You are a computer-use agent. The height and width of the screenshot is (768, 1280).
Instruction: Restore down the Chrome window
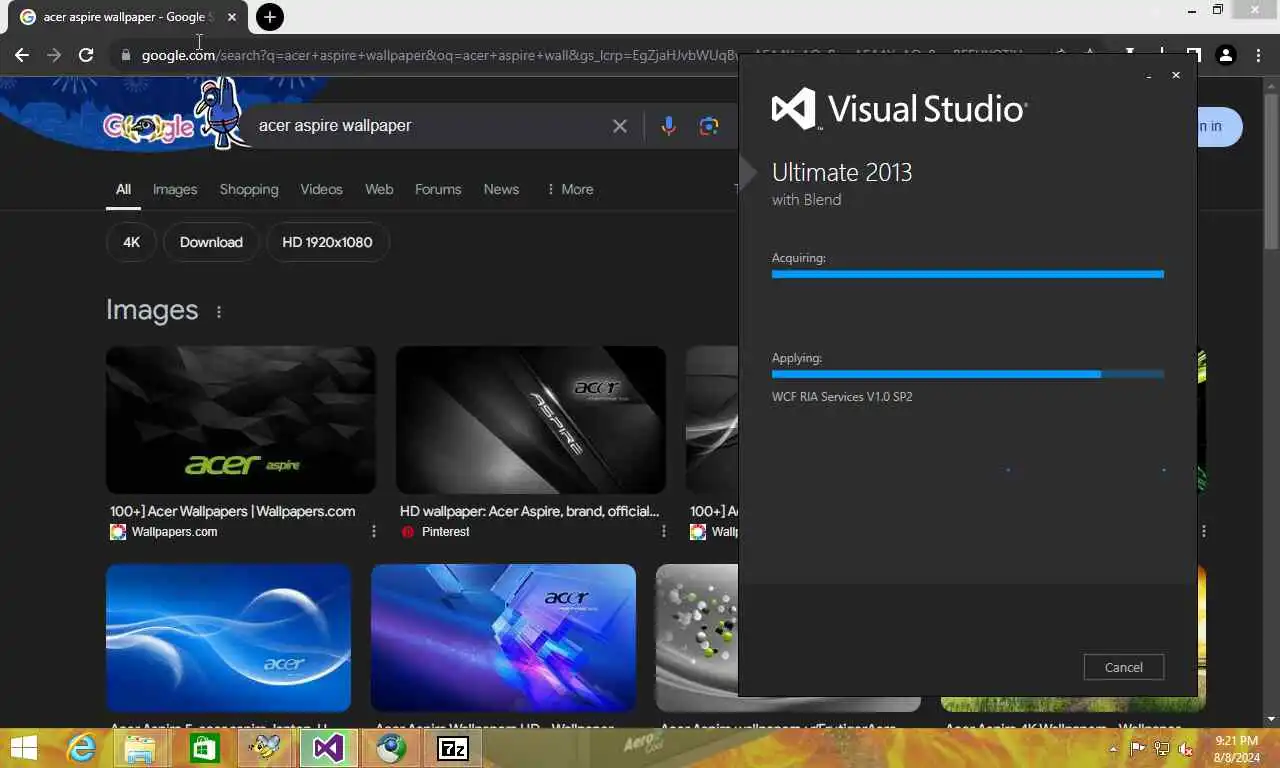[x=1218, y=11]
